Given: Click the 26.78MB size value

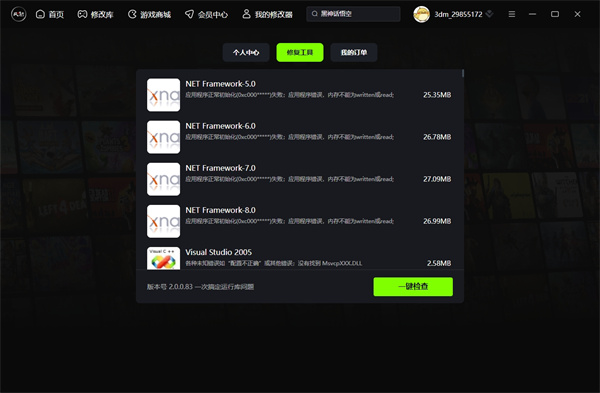Looking at the screenshot, I should coord(437,137).
